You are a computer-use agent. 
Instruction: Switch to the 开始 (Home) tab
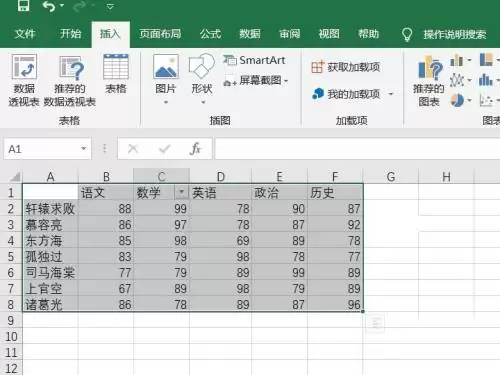point(70,34)
